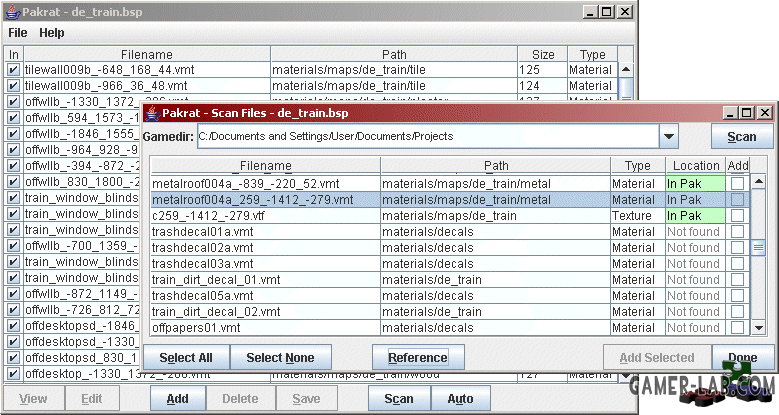Sort main window list by Size header
Image resolution: width=779 pixels, height=415 pixels.
click(543, 54)
